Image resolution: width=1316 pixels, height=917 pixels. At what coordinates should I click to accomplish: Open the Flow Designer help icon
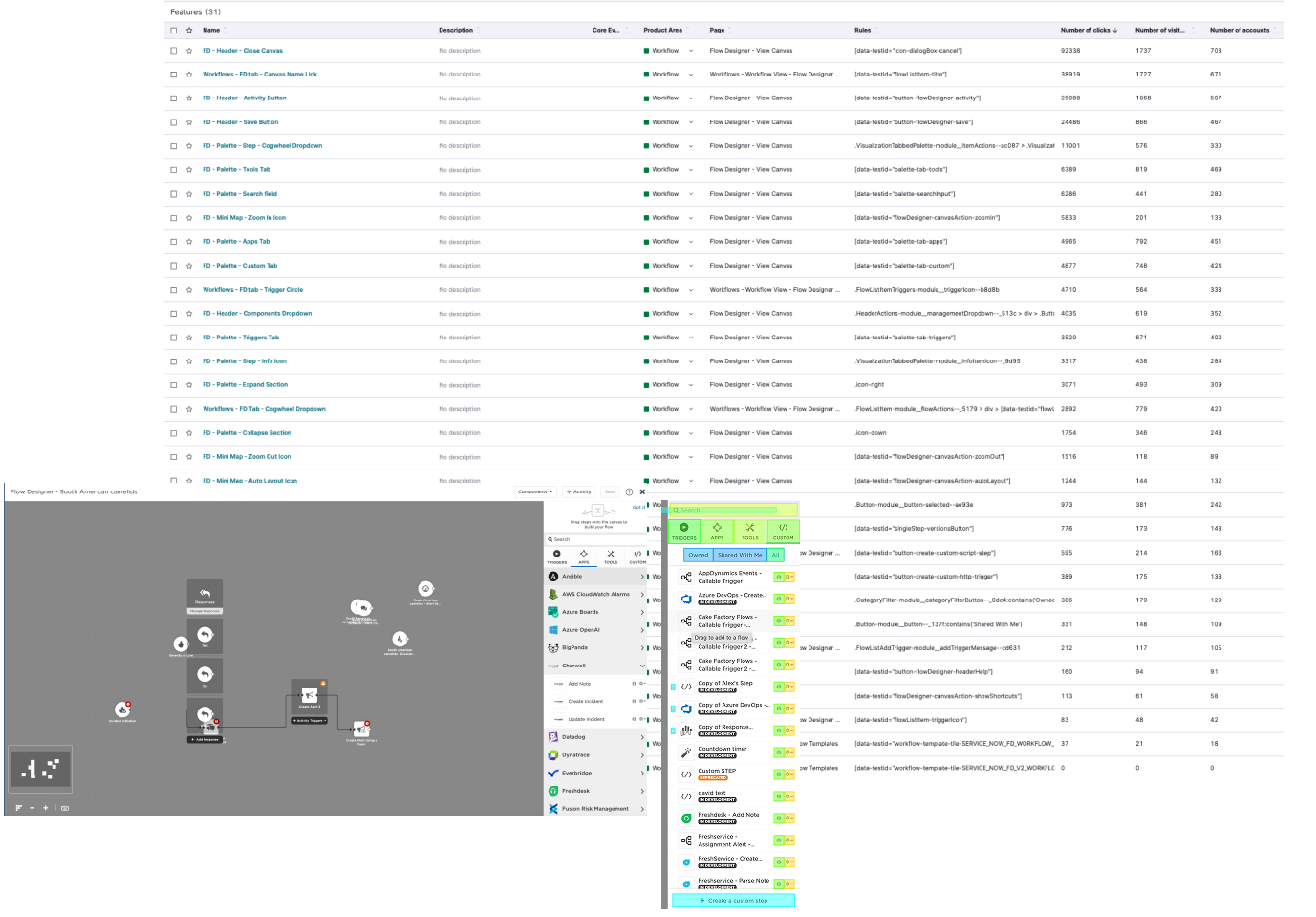(629, 491)
